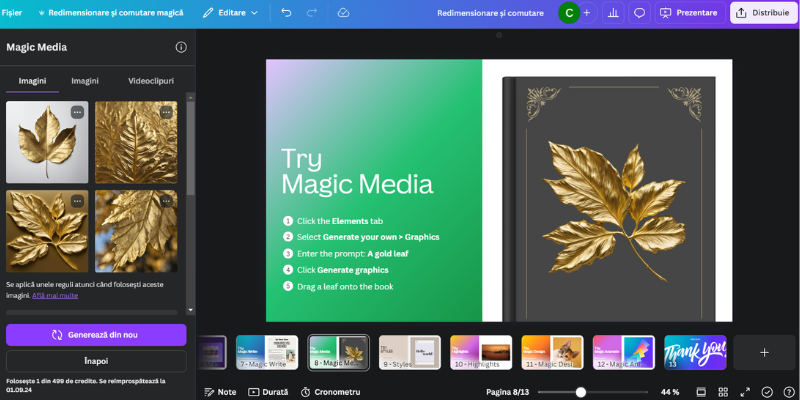Click the cloud save status icon
The height and width of the screenshot is (400, 800).
(343, 13)
